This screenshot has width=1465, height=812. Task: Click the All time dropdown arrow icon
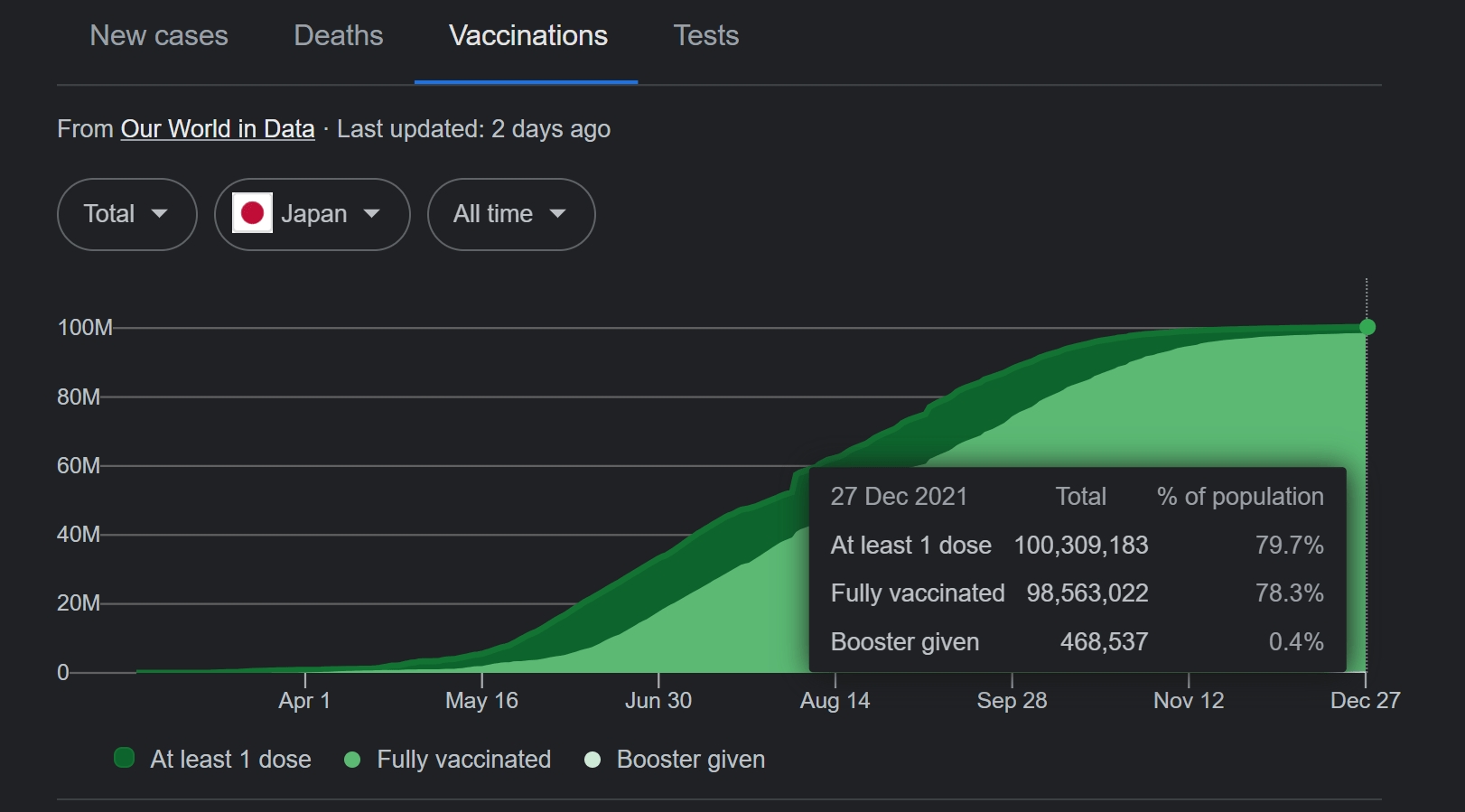point(557,214)
